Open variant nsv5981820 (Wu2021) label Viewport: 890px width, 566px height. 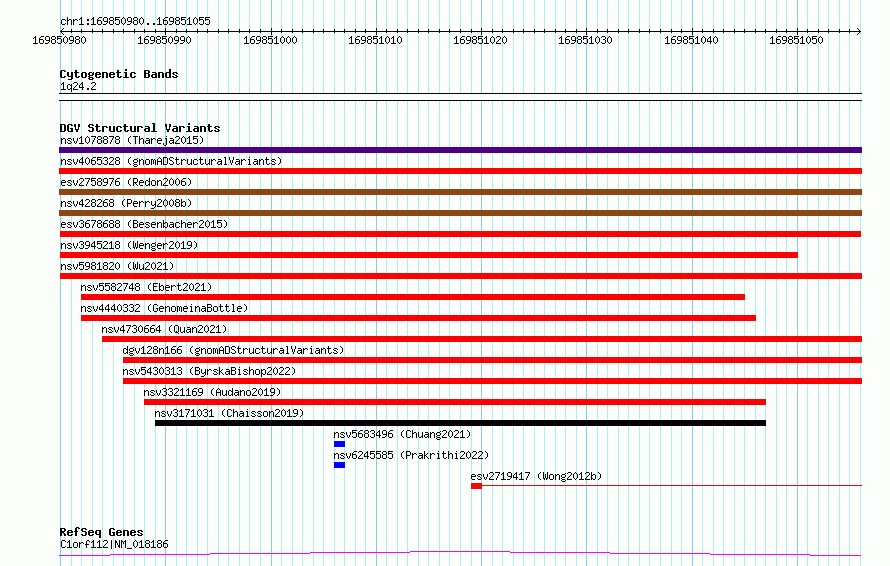point(117,266)
